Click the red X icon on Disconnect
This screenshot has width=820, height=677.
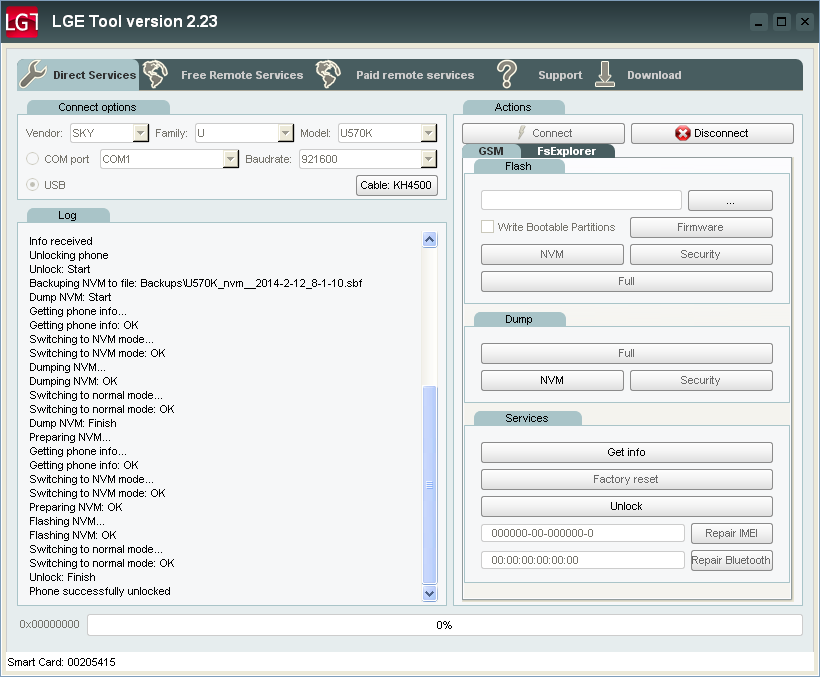[x=682, y=133]
